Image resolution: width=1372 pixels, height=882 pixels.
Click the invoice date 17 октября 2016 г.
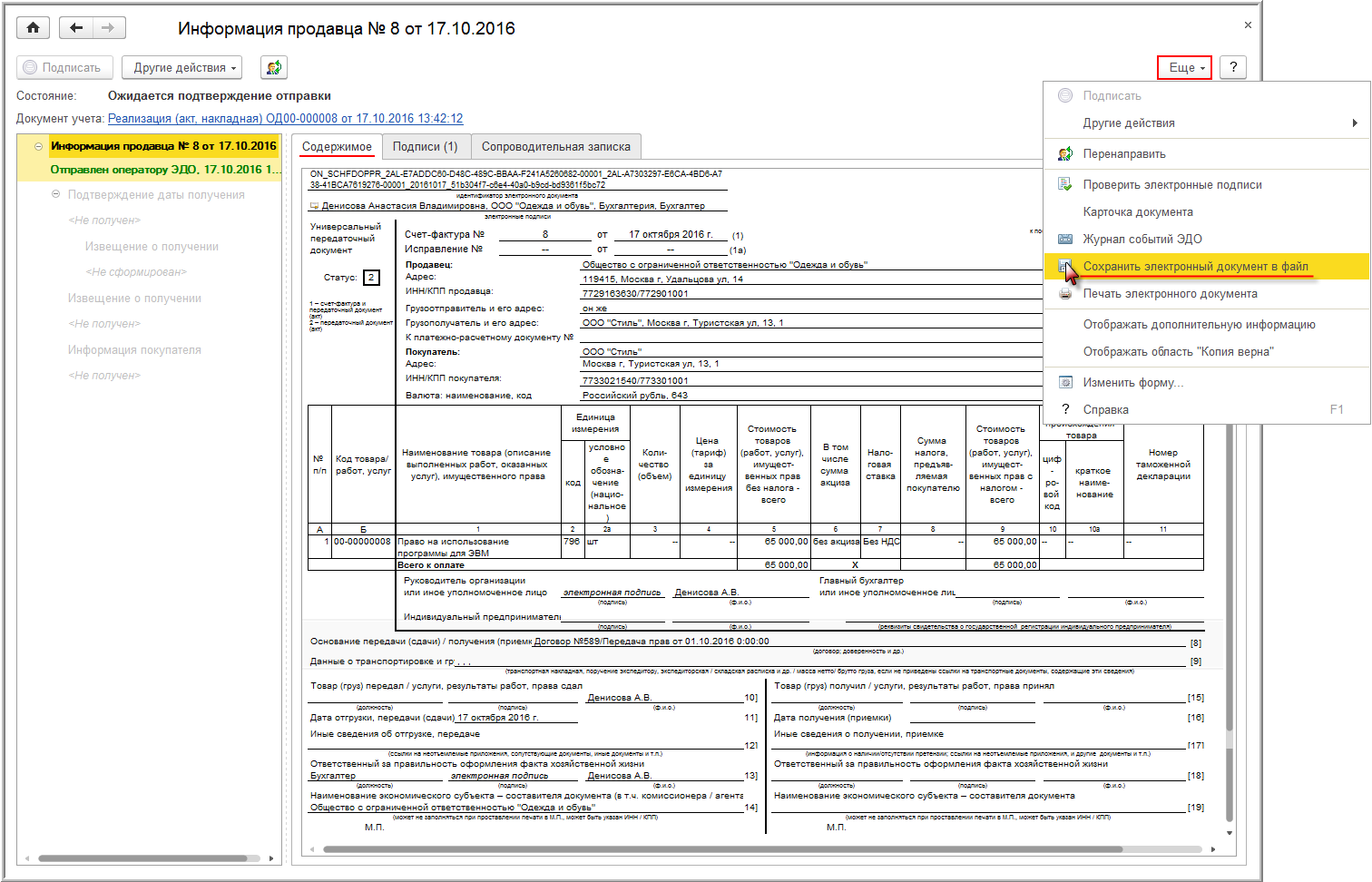click(671, 234)
